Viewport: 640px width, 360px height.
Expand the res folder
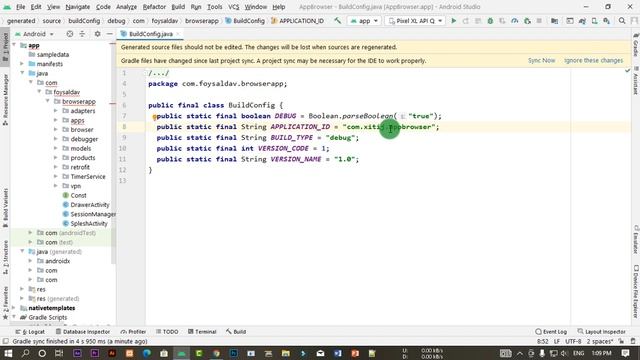(x=22, y=289)
